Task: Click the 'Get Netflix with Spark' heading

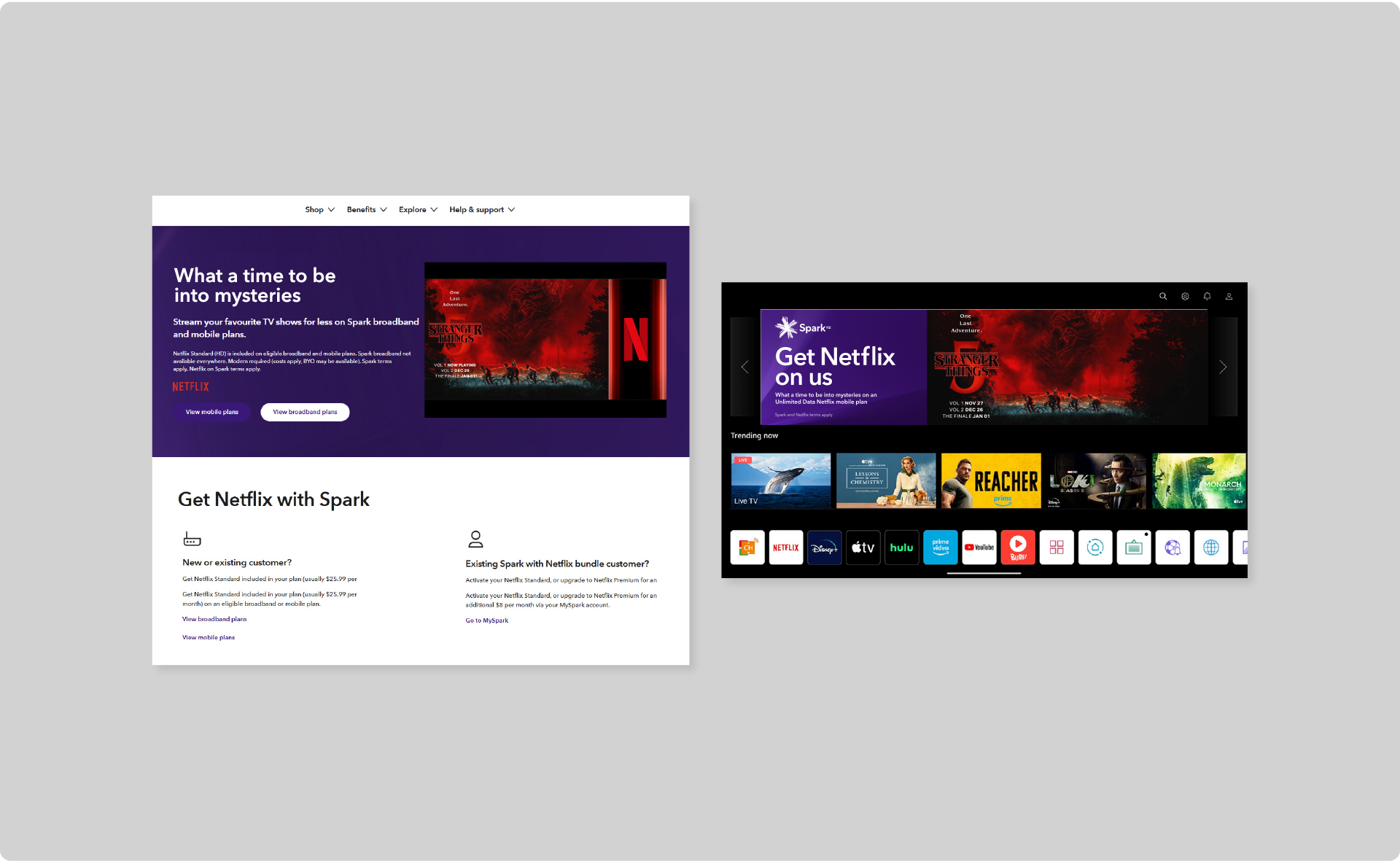Action: [x=273, y=499]
